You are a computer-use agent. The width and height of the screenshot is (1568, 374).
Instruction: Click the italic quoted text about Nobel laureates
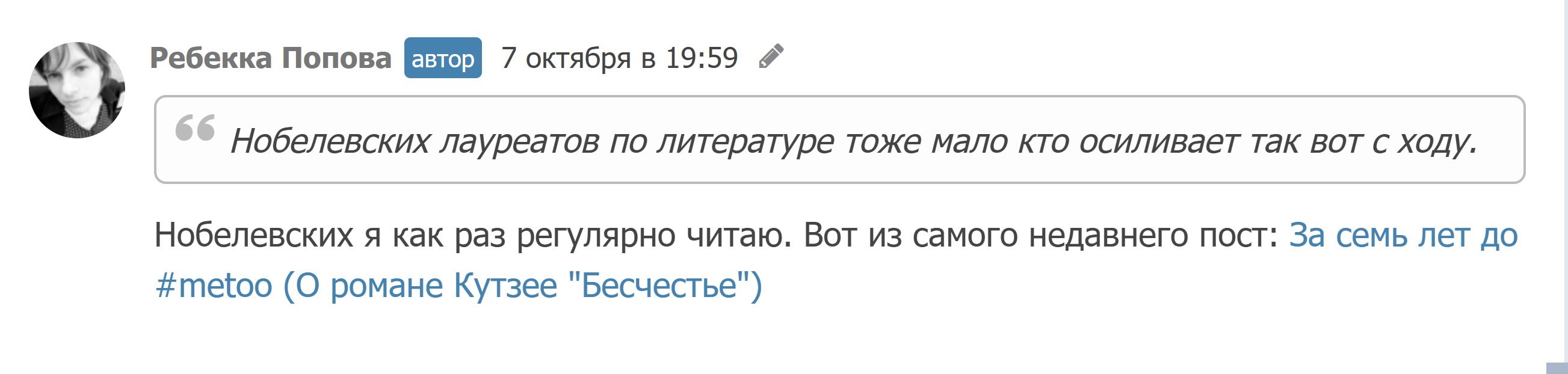[852, 142]
